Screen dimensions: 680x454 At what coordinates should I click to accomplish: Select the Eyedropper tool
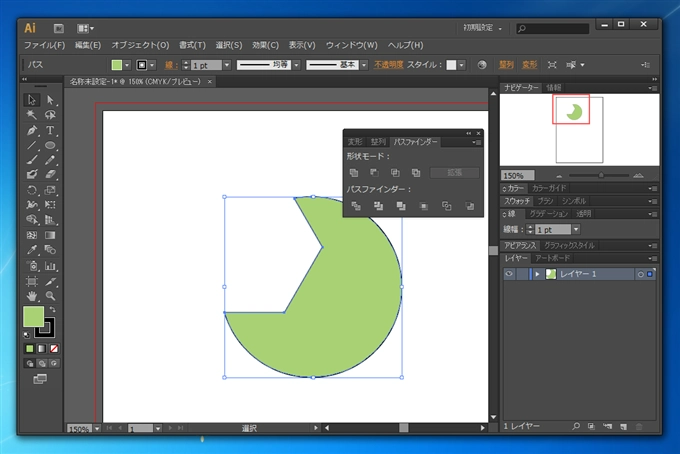[31, 250]
